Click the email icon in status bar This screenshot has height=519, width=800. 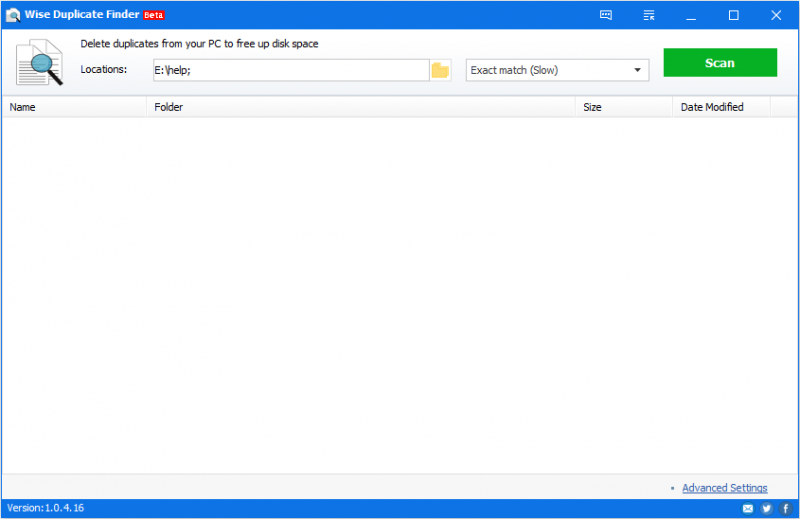point(747,508)
